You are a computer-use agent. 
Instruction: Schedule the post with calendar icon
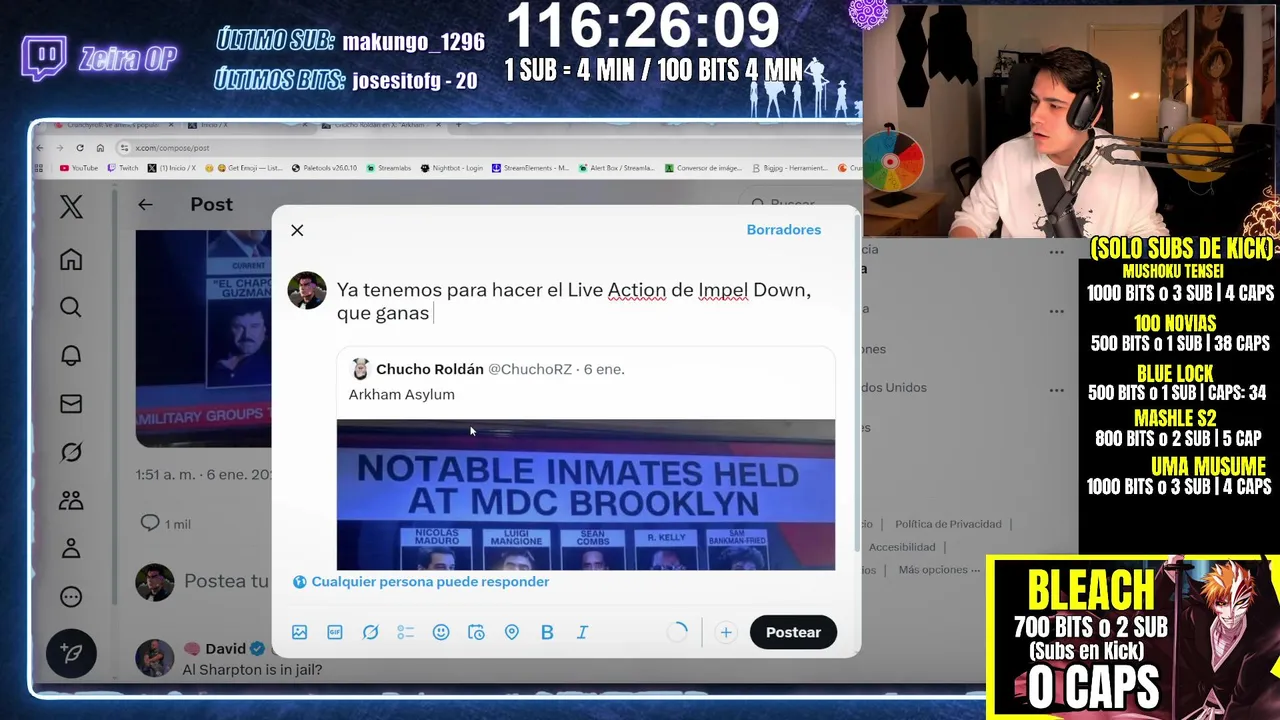tap(476, 632)
